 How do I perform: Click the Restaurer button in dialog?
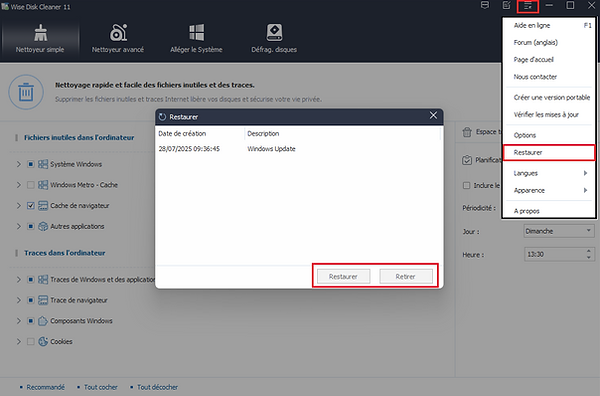click(343, 276)
